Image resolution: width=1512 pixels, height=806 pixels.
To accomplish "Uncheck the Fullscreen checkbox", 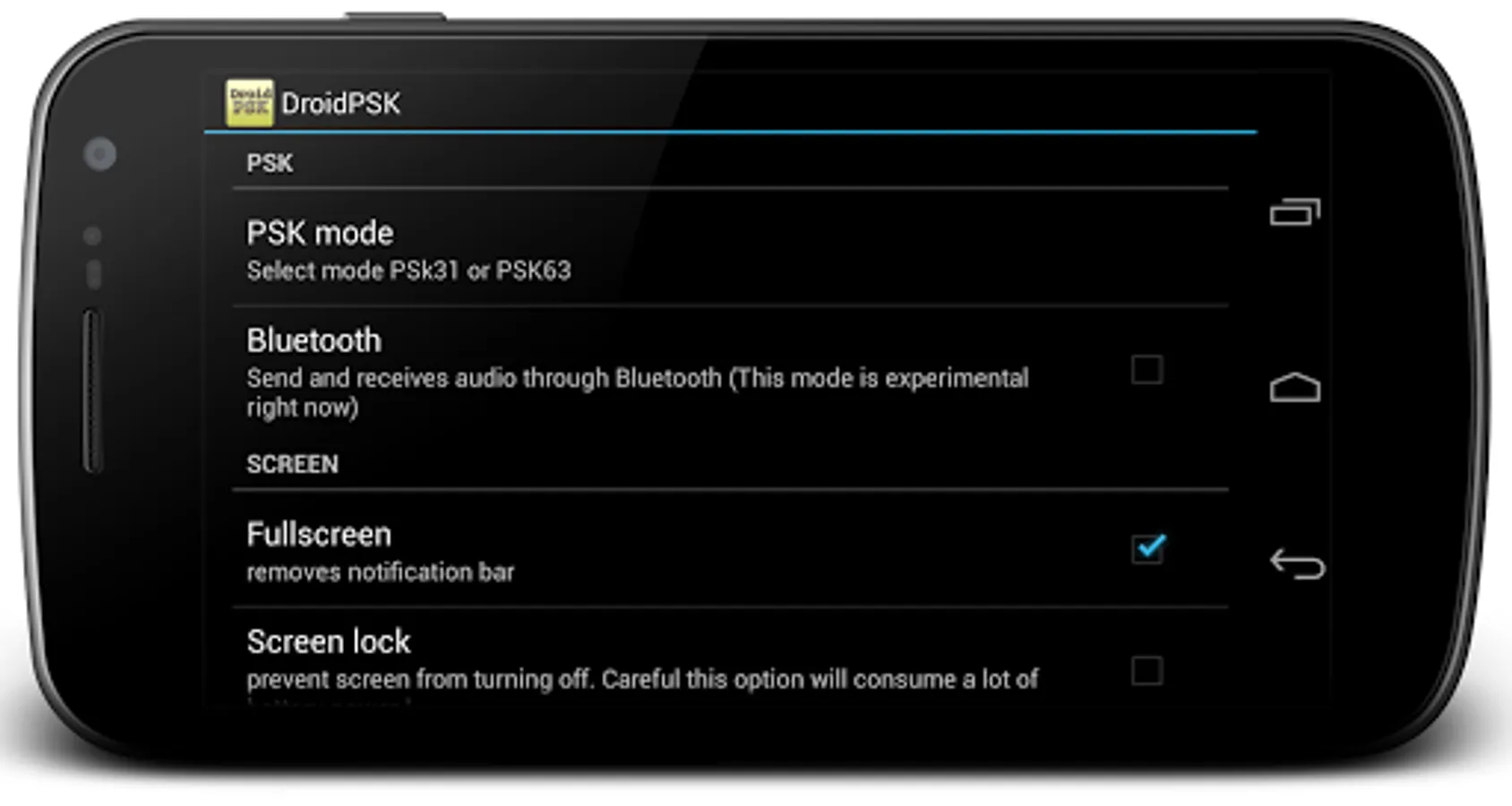I will pyautogui.click(x=1147, y=547).
